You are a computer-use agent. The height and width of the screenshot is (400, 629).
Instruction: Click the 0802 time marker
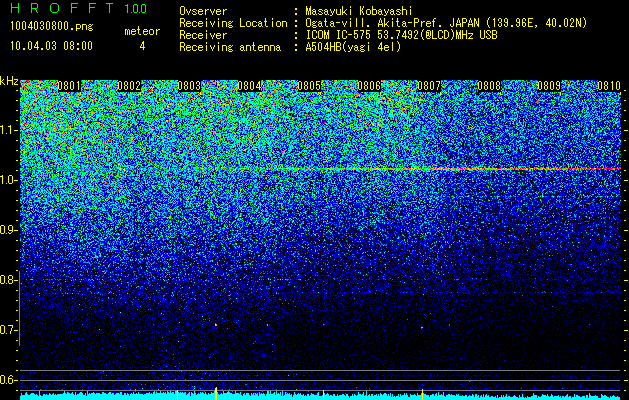click(x=129, y=86)
